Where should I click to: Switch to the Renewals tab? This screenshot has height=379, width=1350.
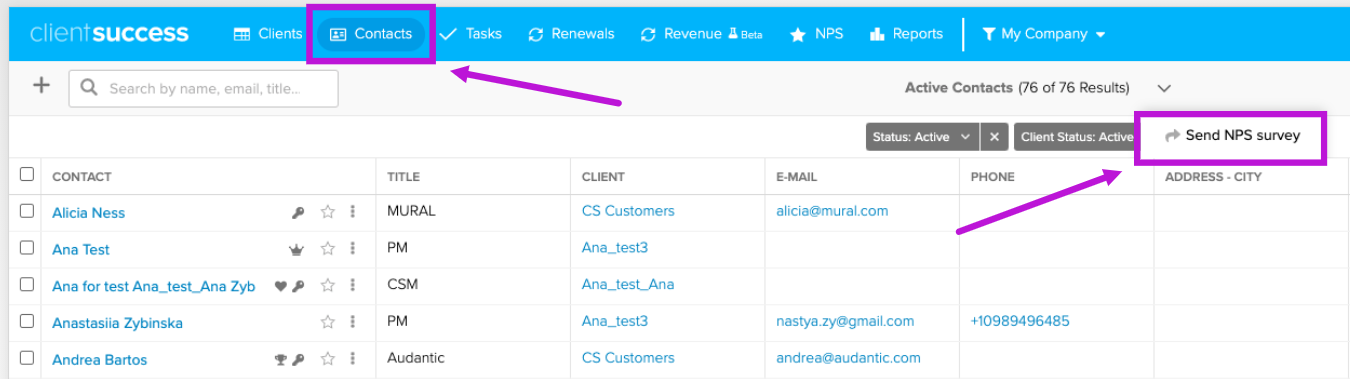pos(571,34)
